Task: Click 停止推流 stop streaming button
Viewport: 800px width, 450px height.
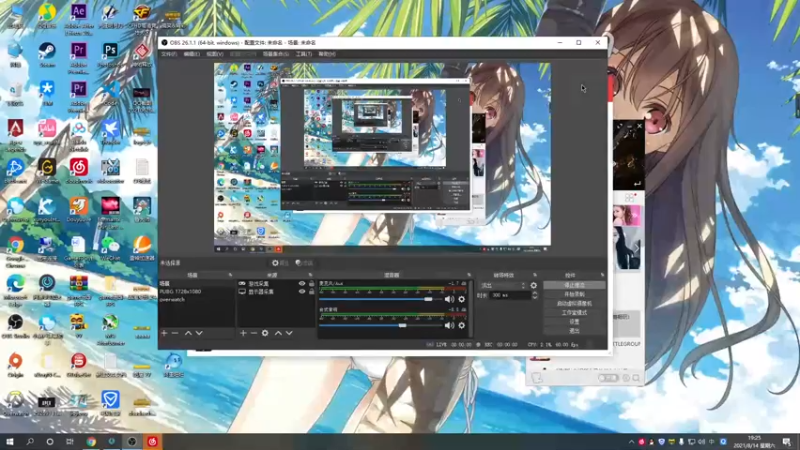Action: tap(574, 285)
